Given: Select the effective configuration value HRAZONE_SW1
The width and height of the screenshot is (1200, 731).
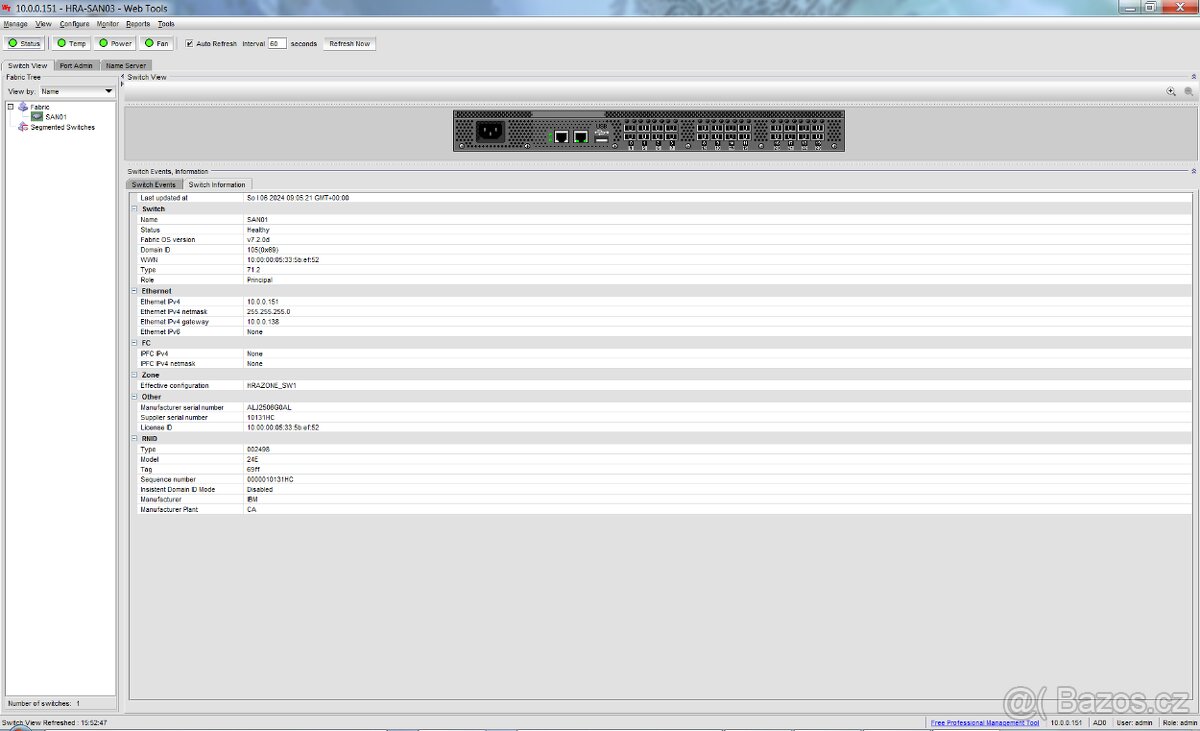Looking at the screenshot, I should (x=272, y=385).
